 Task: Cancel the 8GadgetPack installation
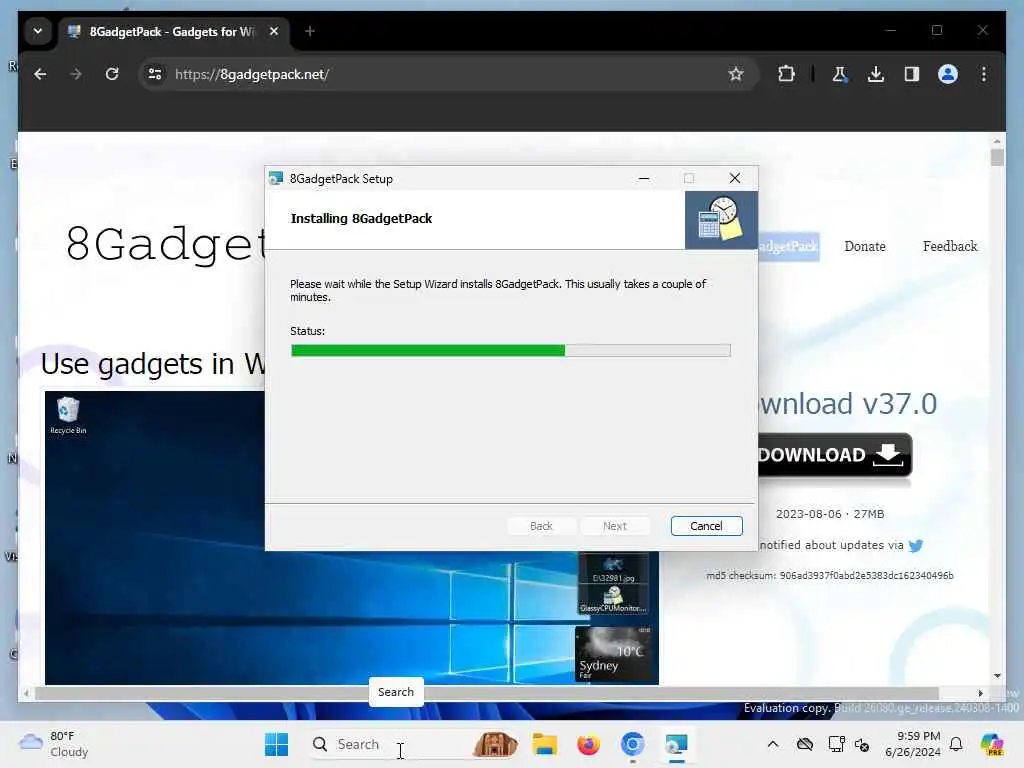tap(706, 526)
